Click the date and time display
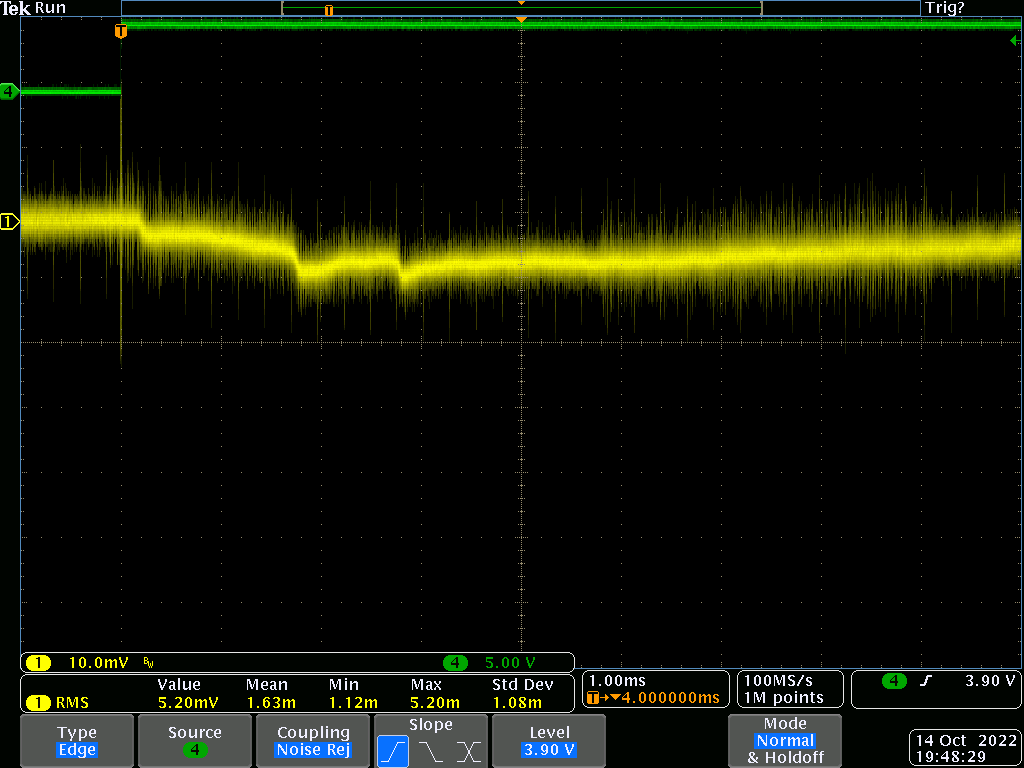1024x768 pixels. pyautogui.click(x=964, y=748)
